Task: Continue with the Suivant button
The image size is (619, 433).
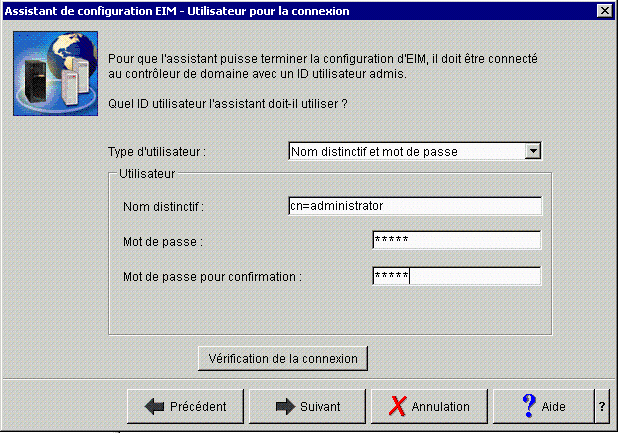Action: click(x=308, y=406)
